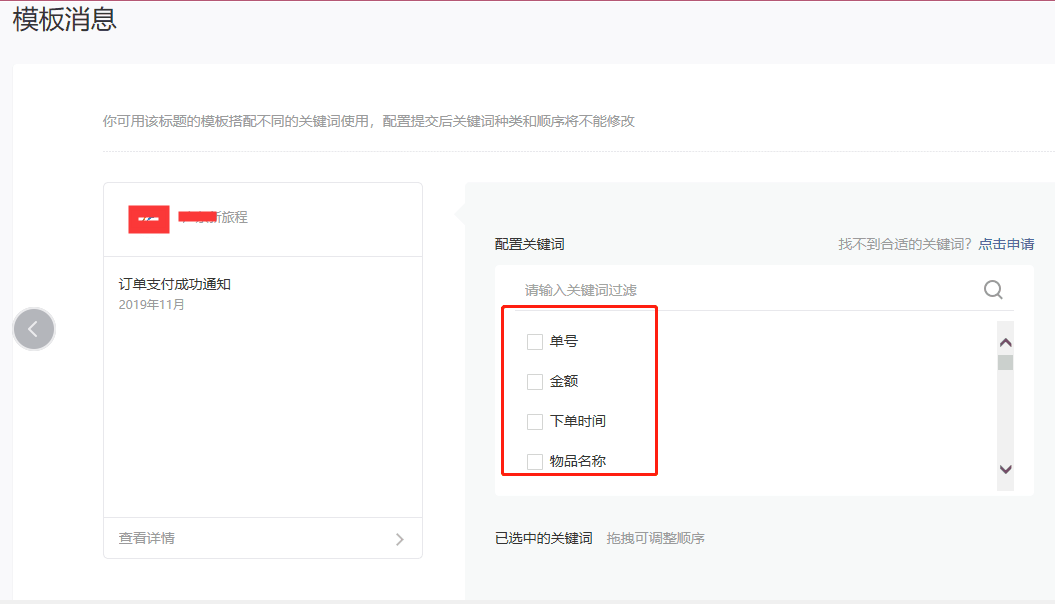Click the round left arrow button

[34, 329]
